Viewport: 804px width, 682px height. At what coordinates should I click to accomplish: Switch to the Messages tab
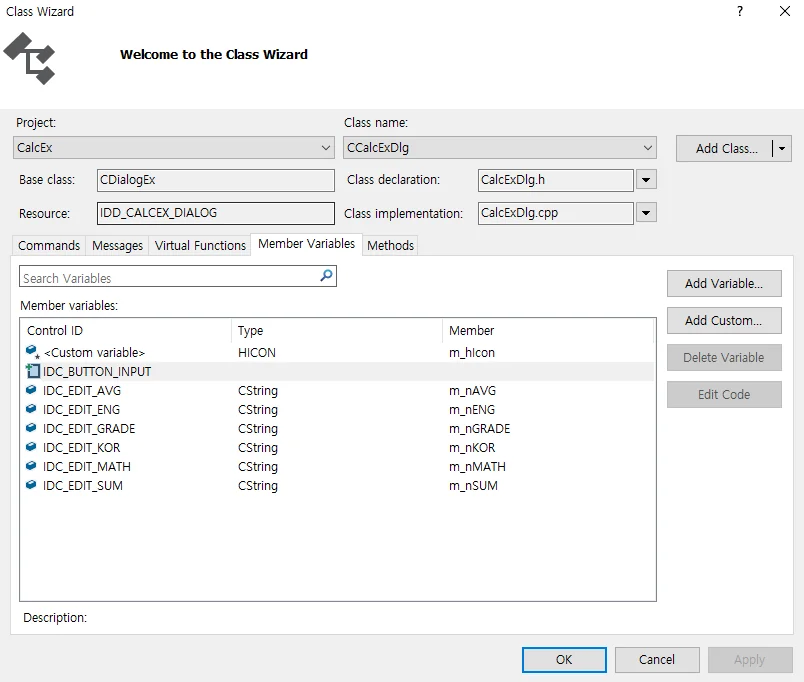pyautogui.click(x=117, y=246)
